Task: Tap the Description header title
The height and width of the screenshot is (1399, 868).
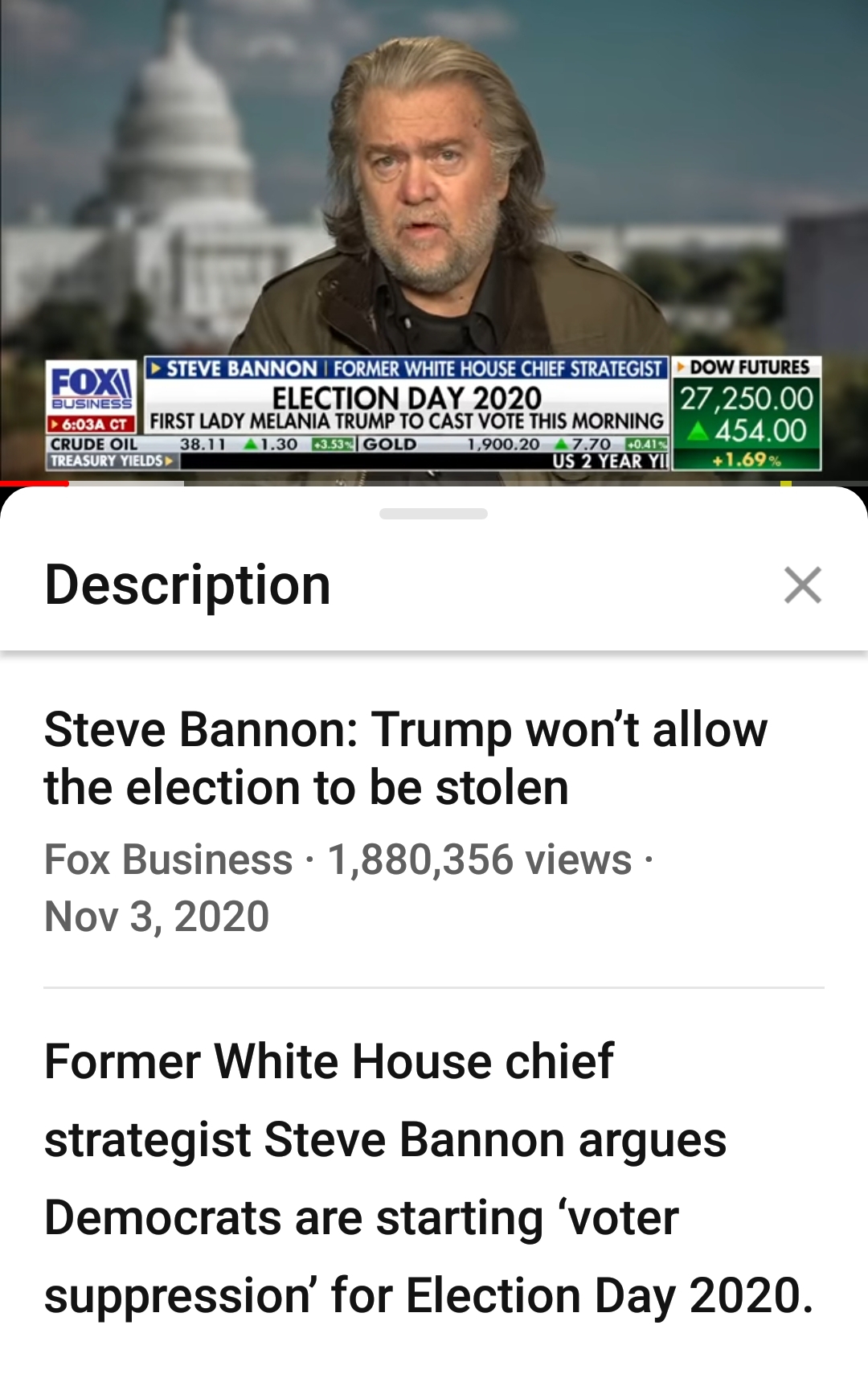Action: [188, 585]
